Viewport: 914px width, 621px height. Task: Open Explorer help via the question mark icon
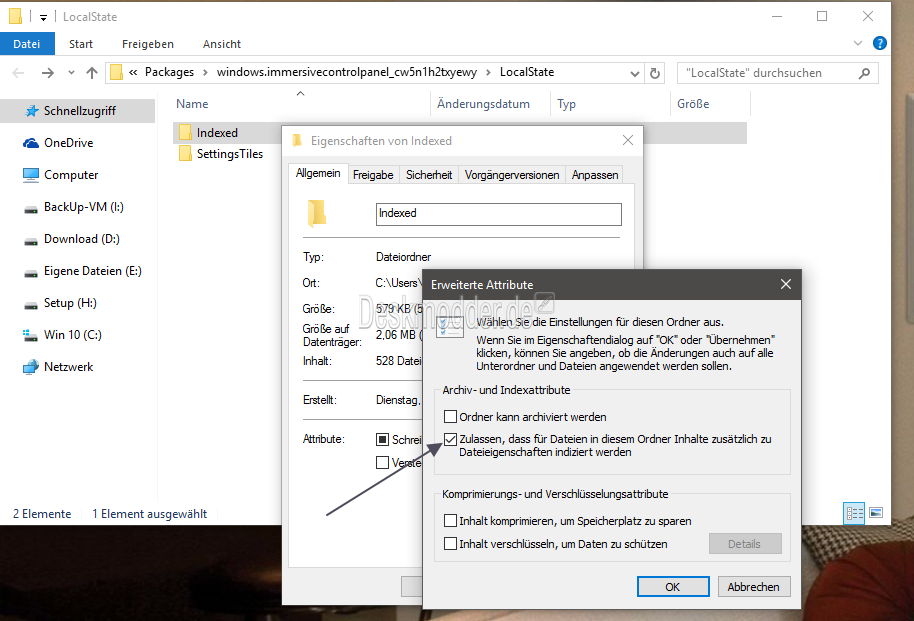click(x=880, y=43)
